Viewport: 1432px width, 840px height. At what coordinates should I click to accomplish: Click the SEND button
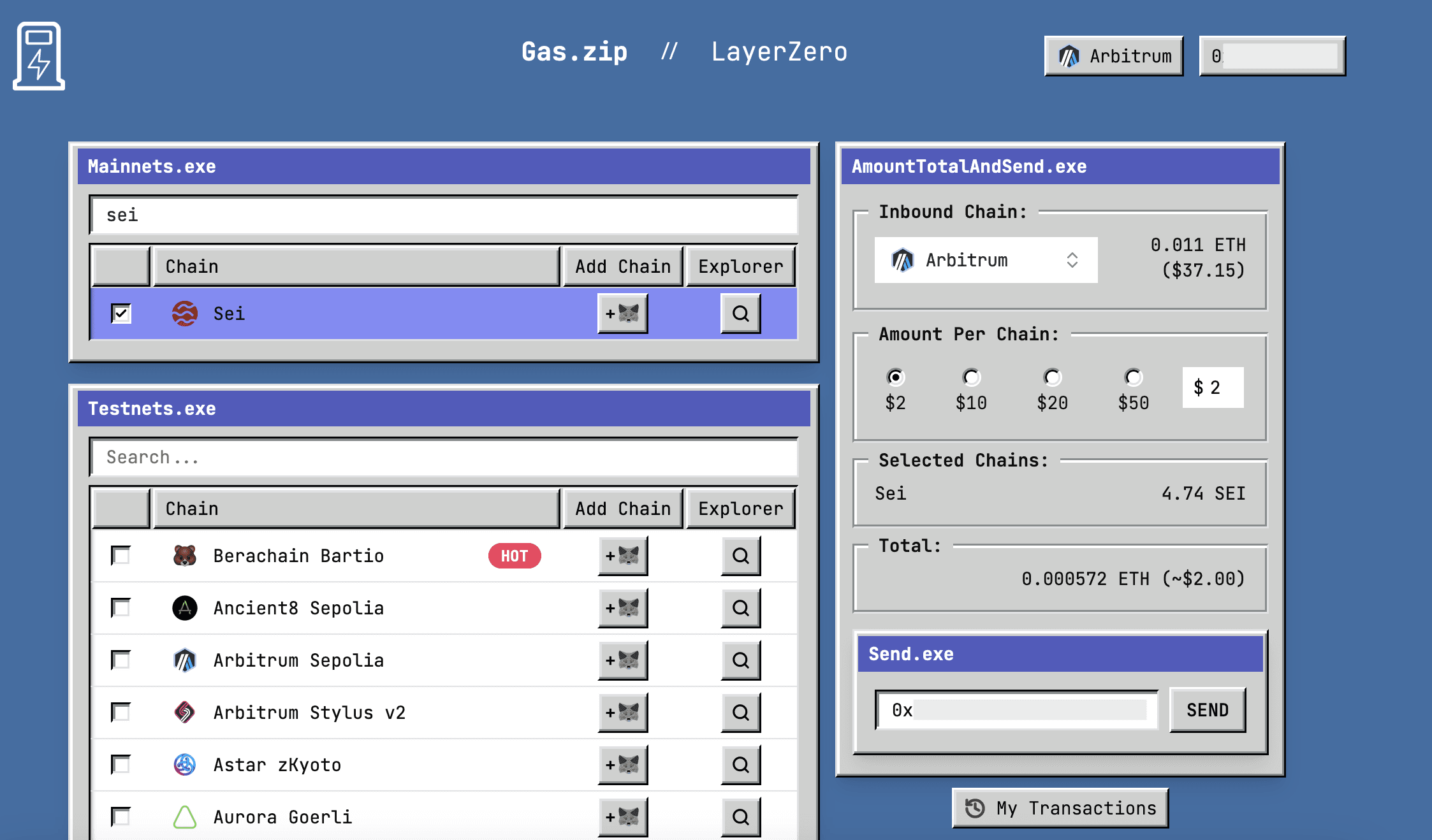(x=1208, y=710)
